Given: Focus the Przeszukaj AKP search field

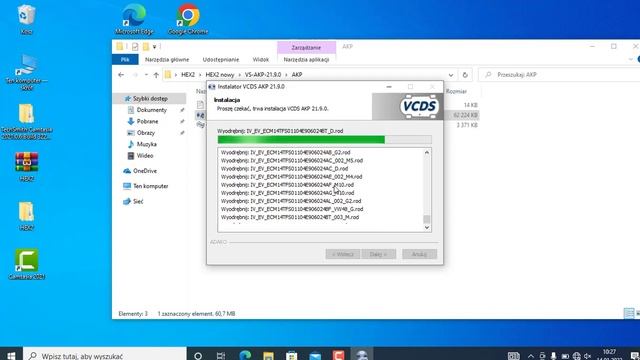Looking at the screenshot, I should click(559, 75).
